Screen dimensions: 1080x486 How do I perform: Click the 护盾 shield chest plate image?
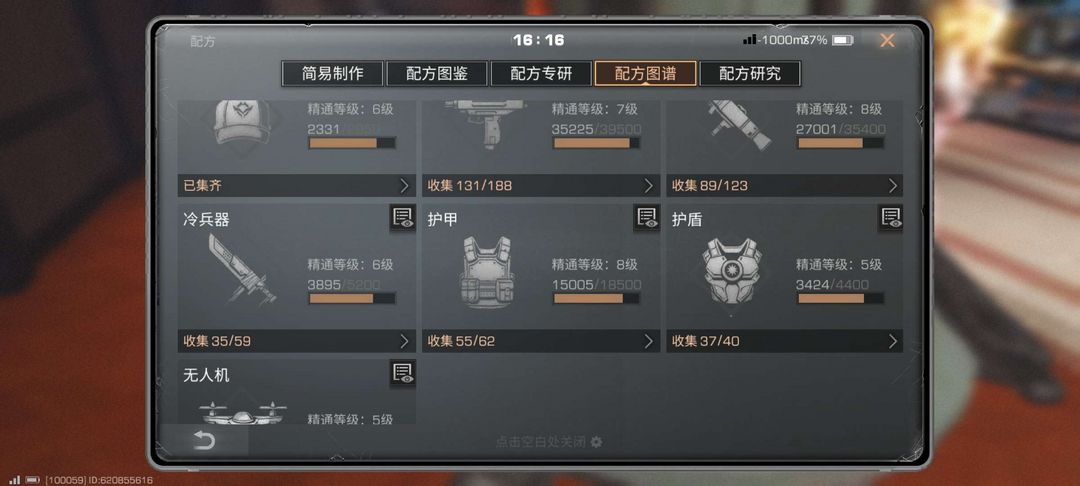(x=731, y=271)
